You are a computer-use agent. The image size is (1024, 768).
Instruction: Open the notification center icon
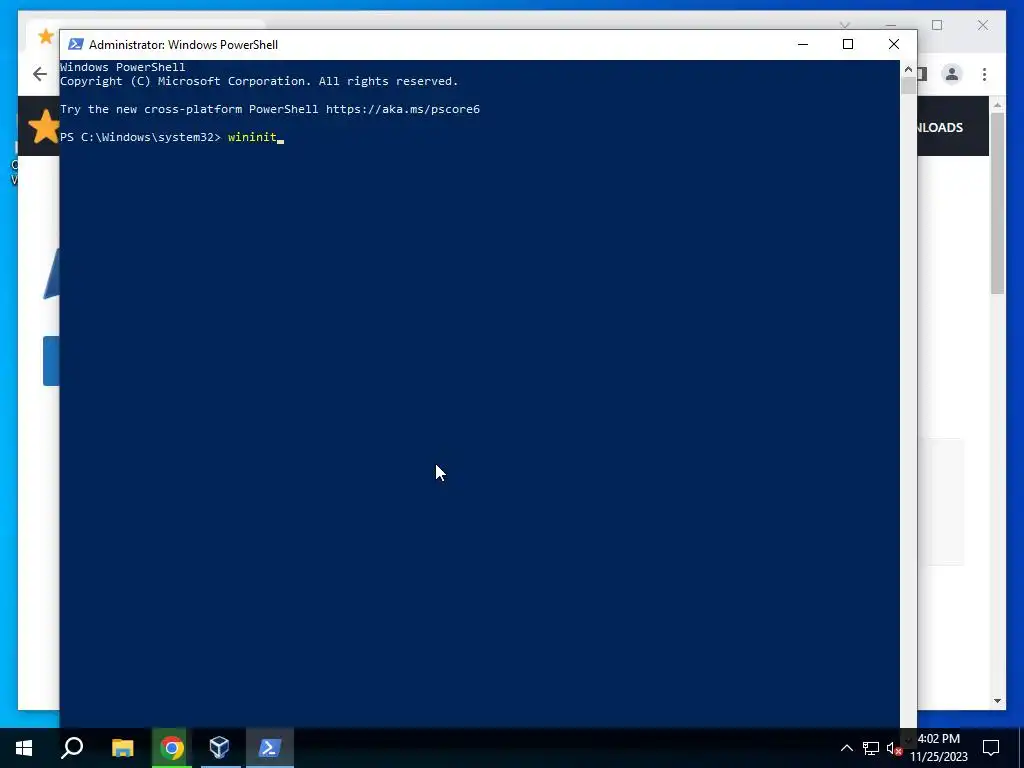[x=991, y=748]
